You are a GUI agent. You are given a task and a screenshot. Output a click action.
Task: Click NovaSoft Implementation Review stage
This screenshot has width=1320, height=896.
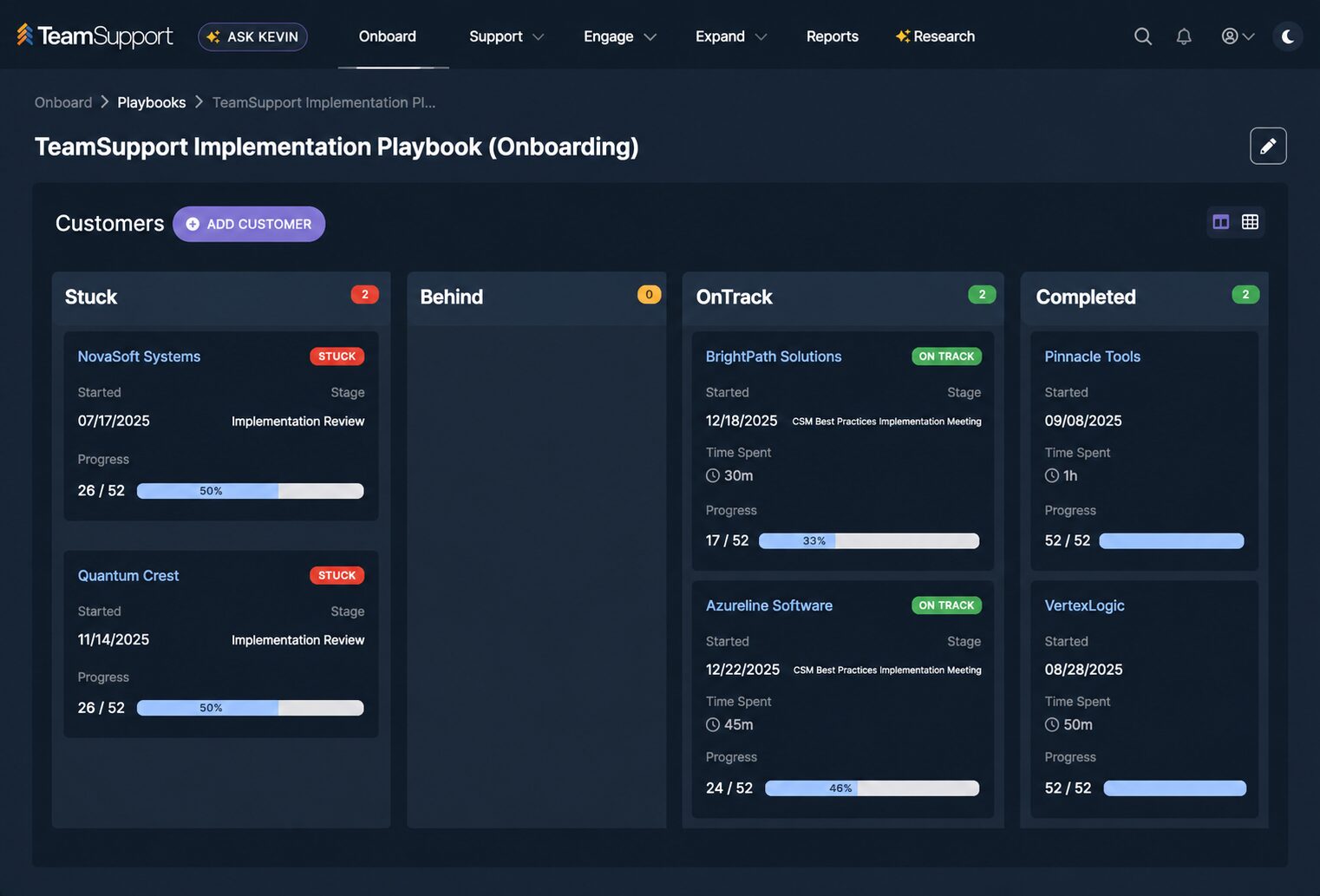pos(298,422)
